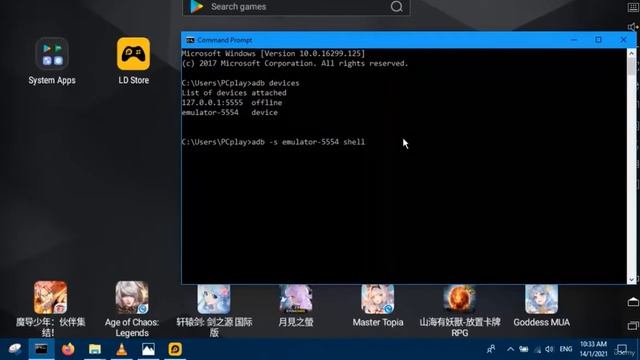Click the Command Prompt title bar icon

190,40
